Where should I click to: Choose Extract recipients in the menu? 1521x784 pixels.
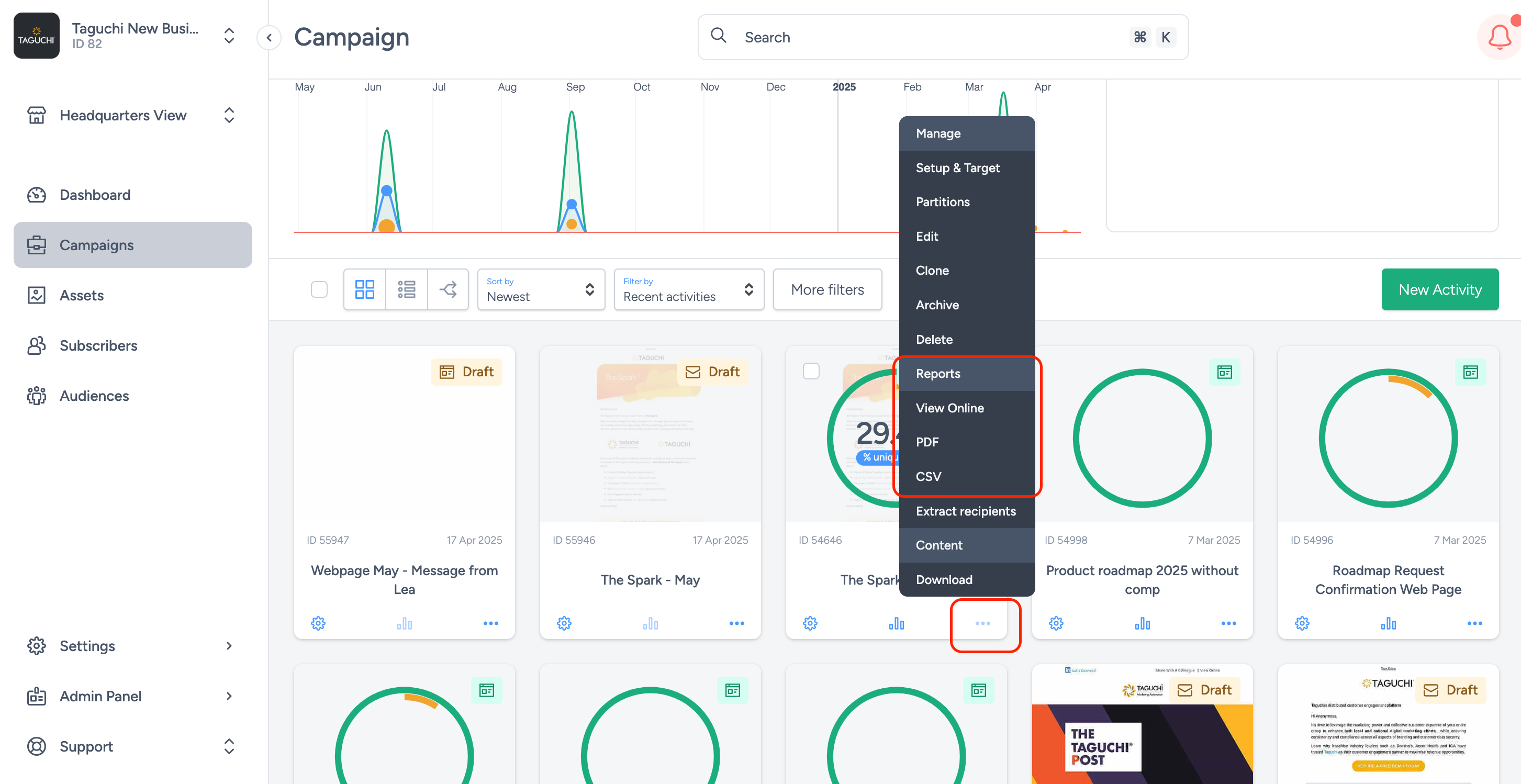967,511
